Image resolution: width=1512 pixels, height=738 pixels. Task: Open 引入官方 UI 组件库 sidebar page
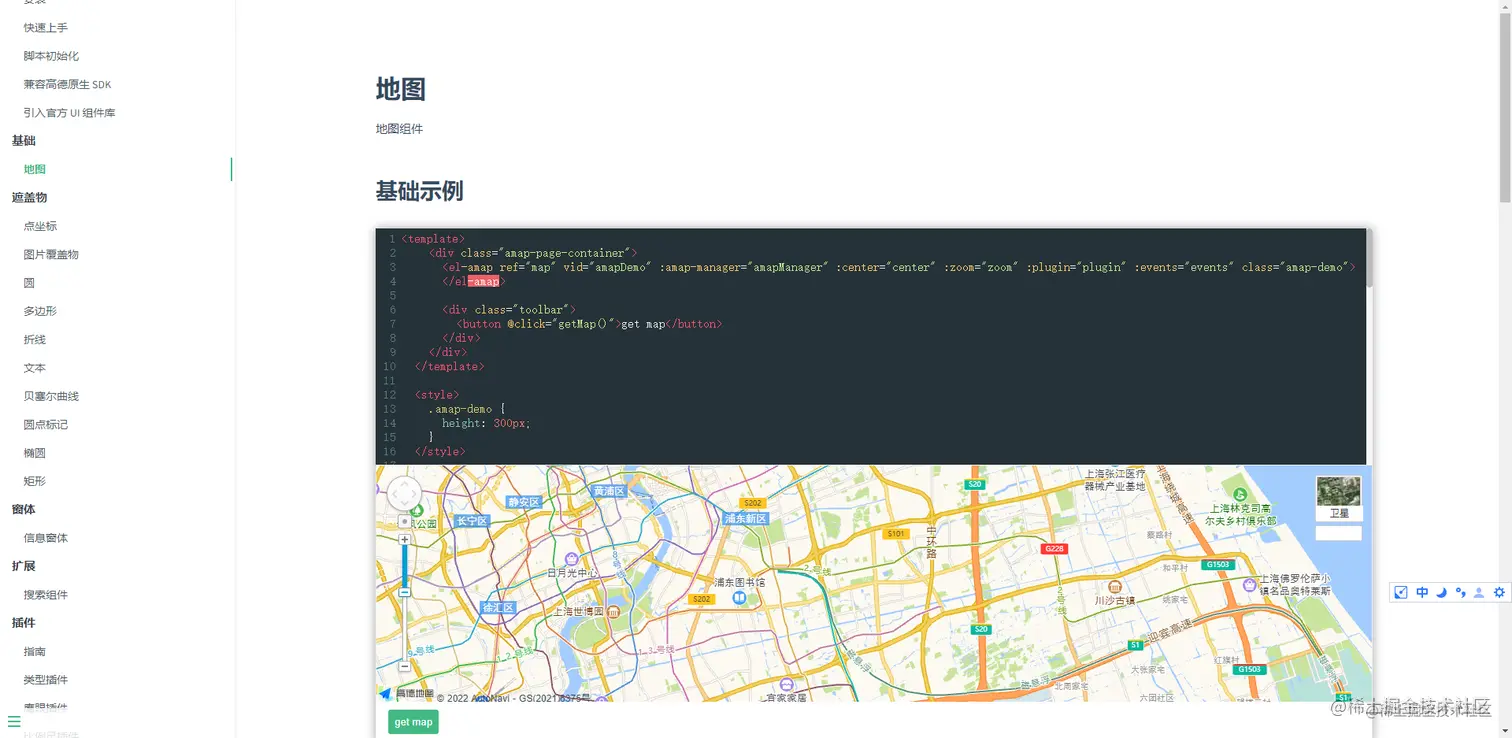coord(70,113)
